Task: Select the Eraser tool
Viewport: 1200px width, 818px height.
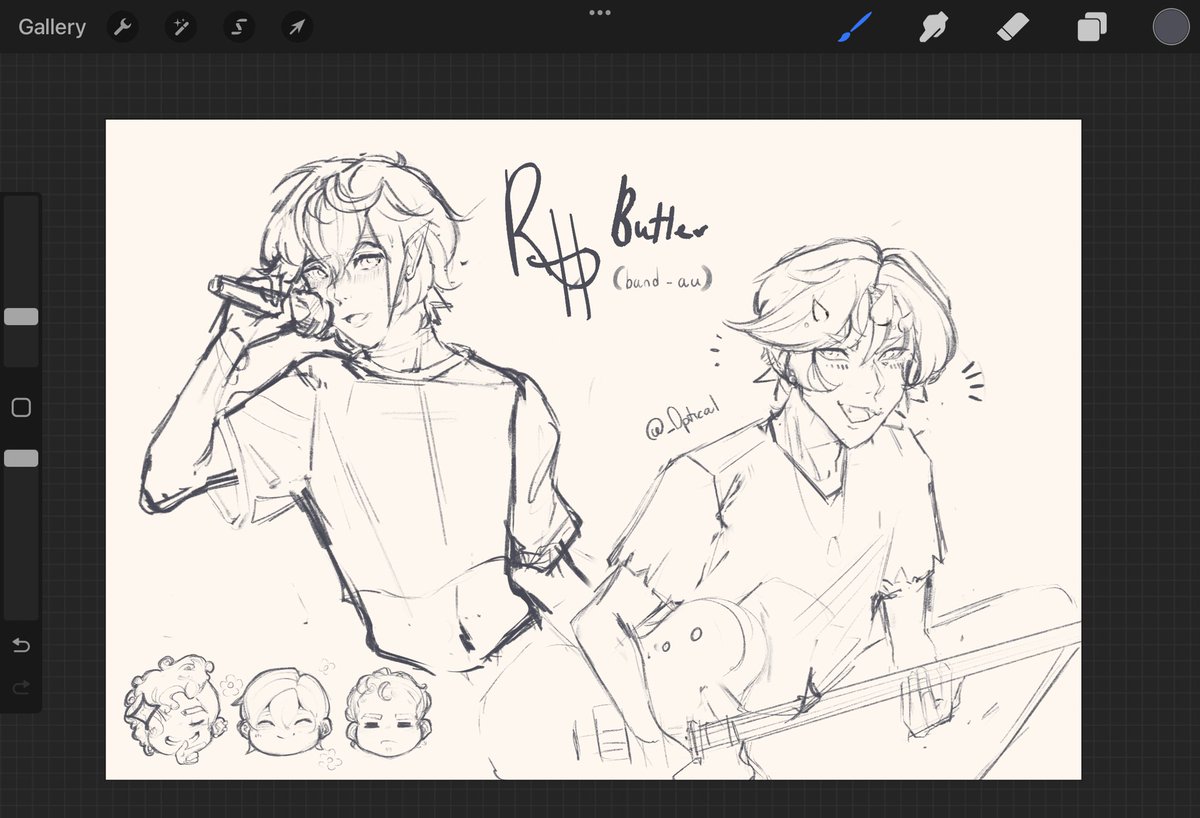Action: coord(1013,27)
